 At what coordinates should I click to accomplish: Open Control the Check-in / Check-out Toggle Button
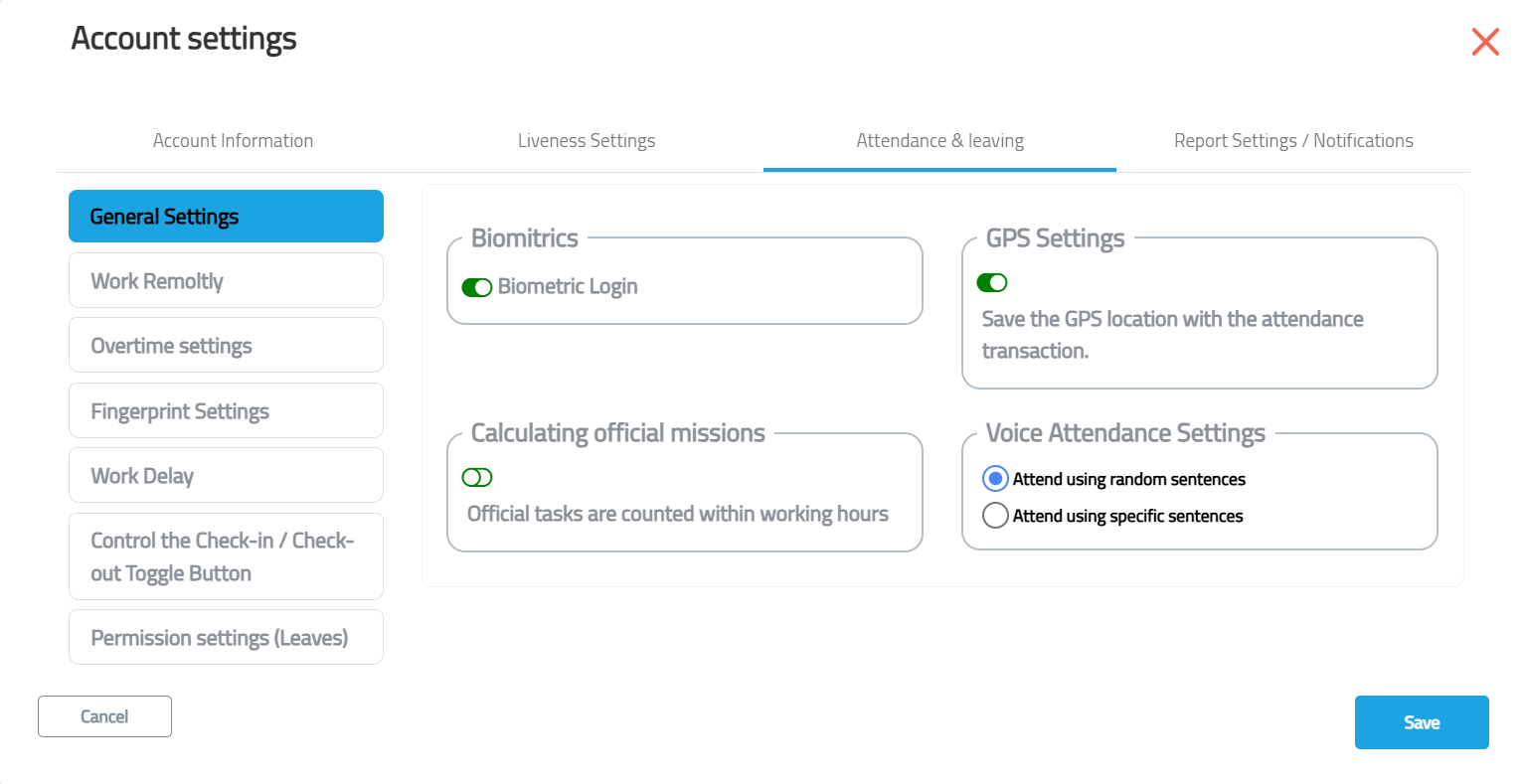[x=226, y=556]
